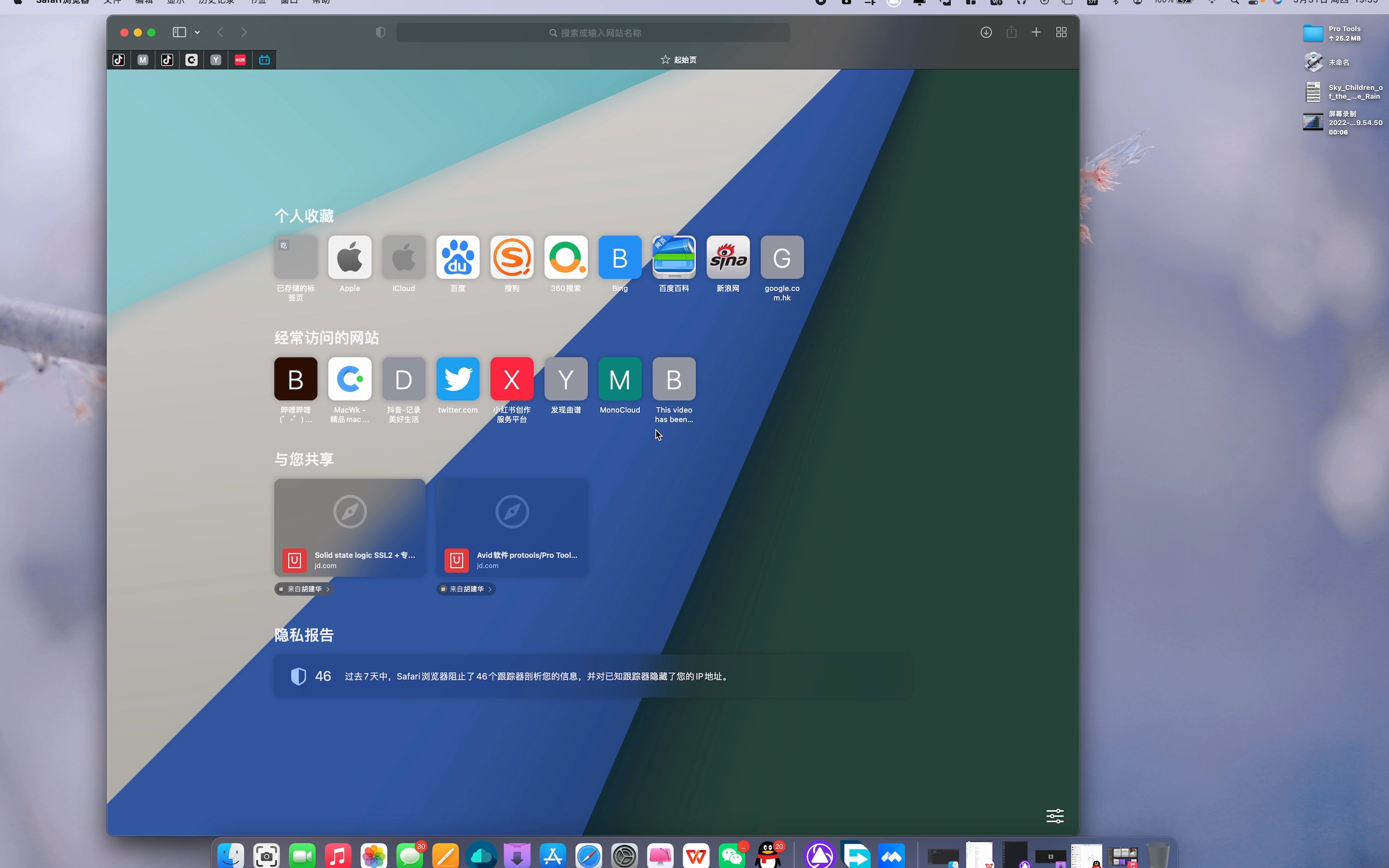This screenshot has width=1389, height=868.
Task: Click 来自胡建华 label under first shared link
Action: (x=304, y=589)
